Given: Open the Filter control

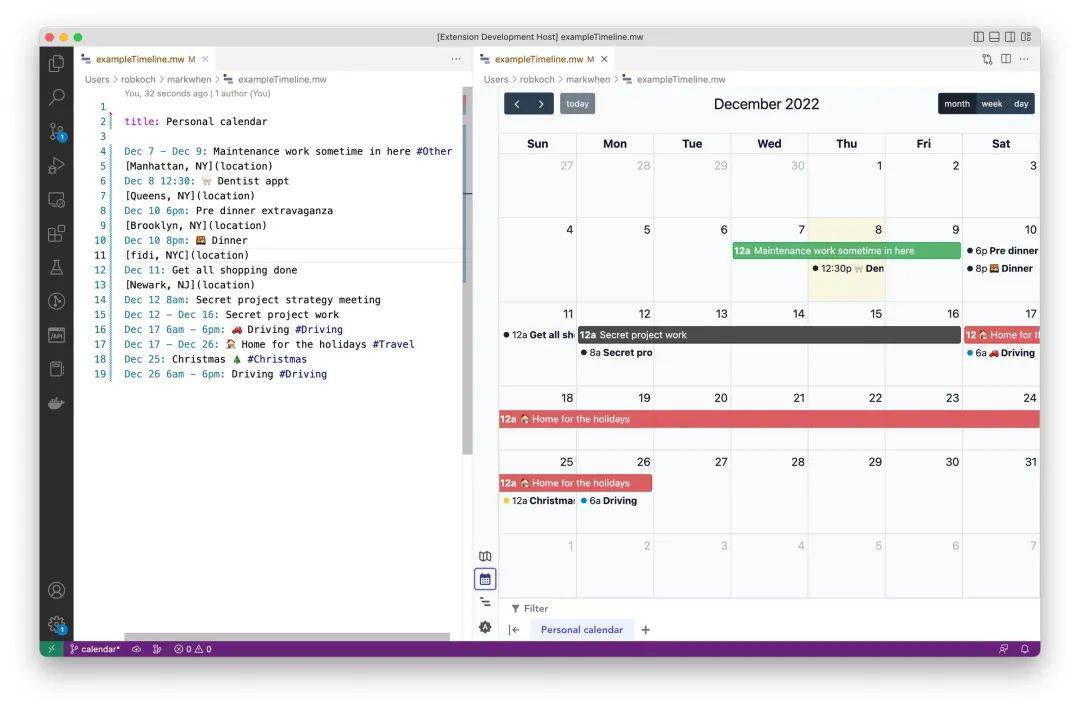Looking at the screenshot, I should pyautogui.click(x=530, y=608).
